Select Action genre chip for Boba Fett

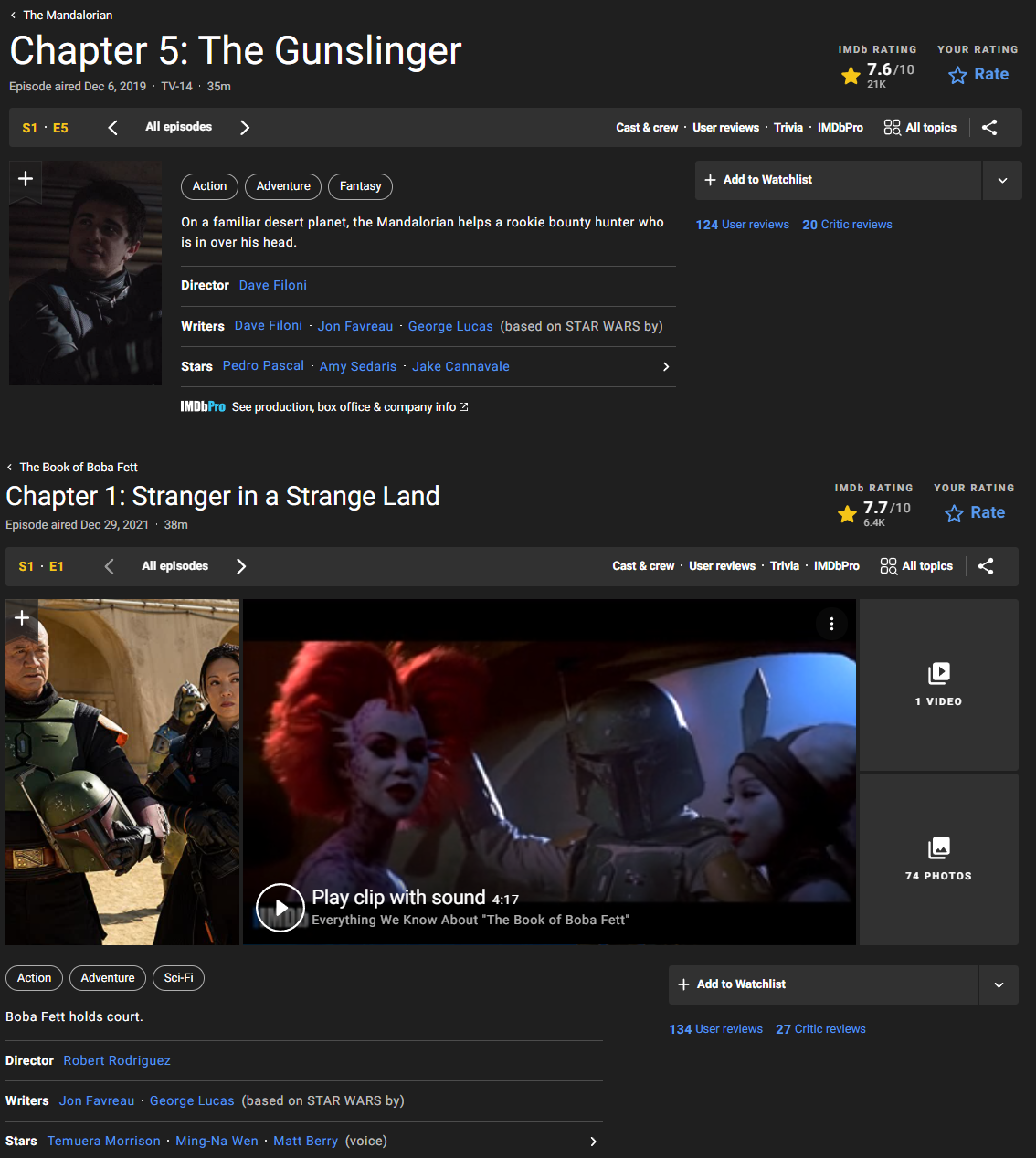pyautogui.click(x=34, y=978)
